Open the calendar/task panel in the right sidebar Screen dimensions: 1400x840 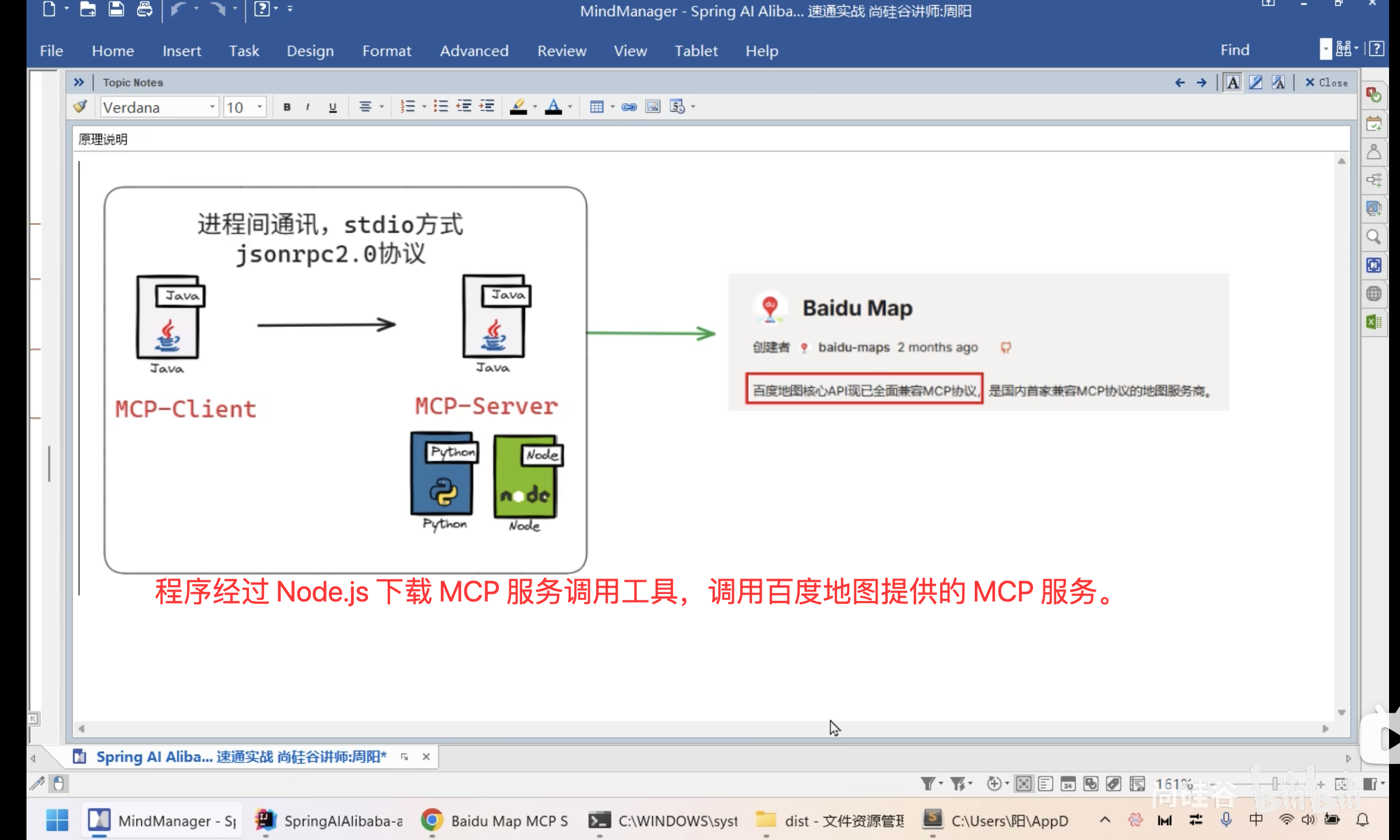[x=1375, y=124]
